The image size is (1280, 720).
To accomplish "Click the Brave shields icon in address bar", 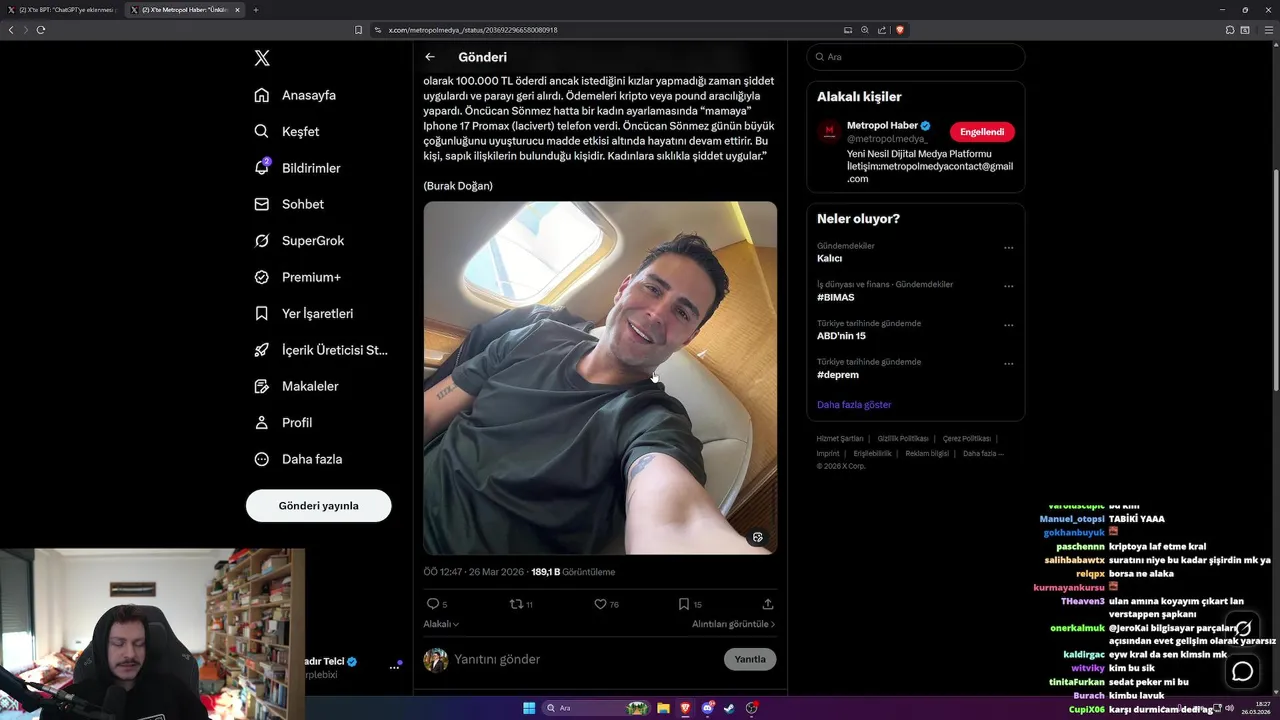I will coord(899,30).
